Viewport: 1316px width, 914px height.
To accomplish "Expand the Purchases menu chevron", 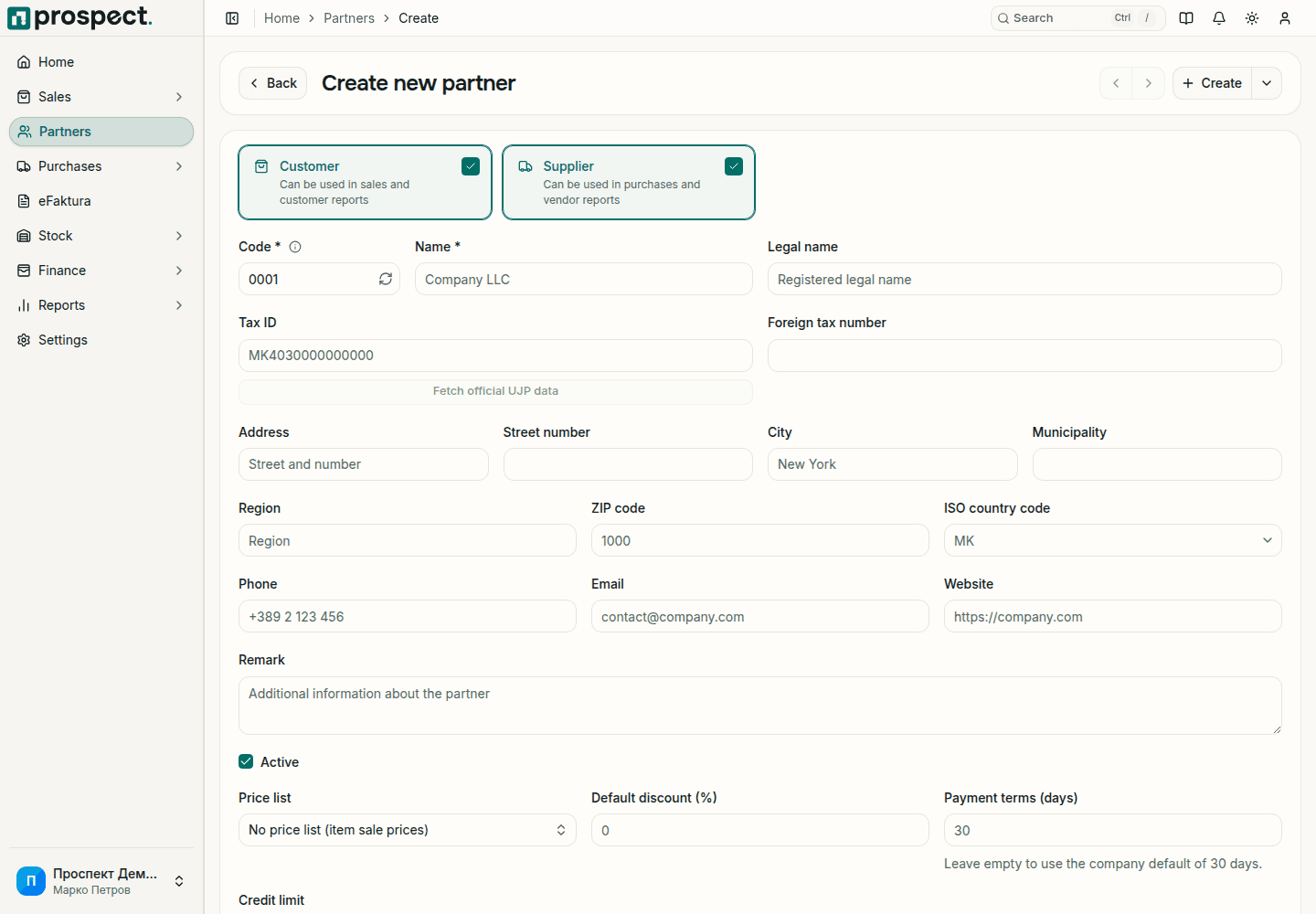I will click(179, 166).
